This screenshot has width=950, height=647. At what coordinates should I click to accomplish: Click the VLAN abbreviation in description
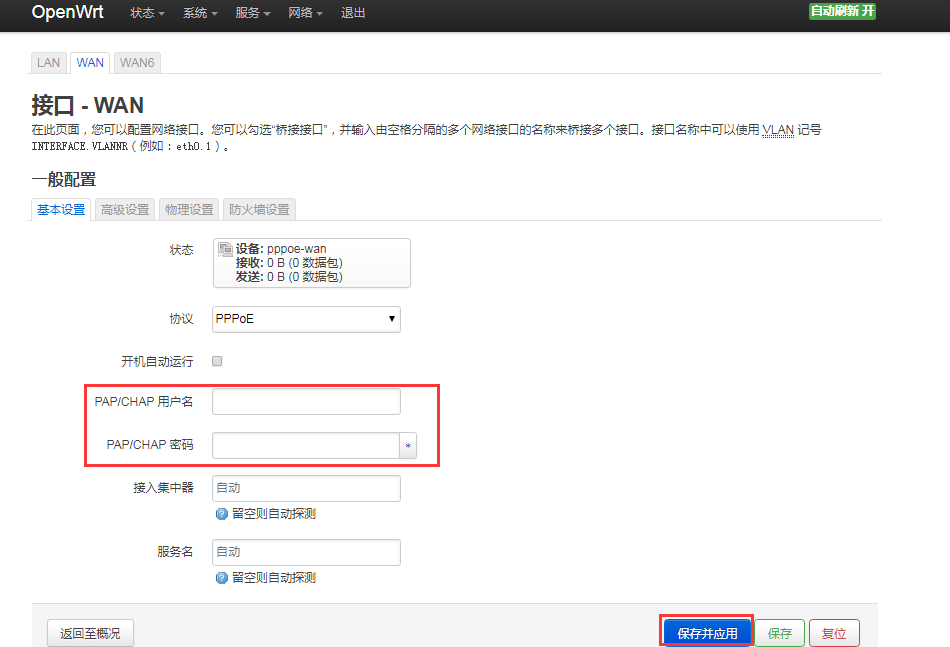click(x=778, y=130)
